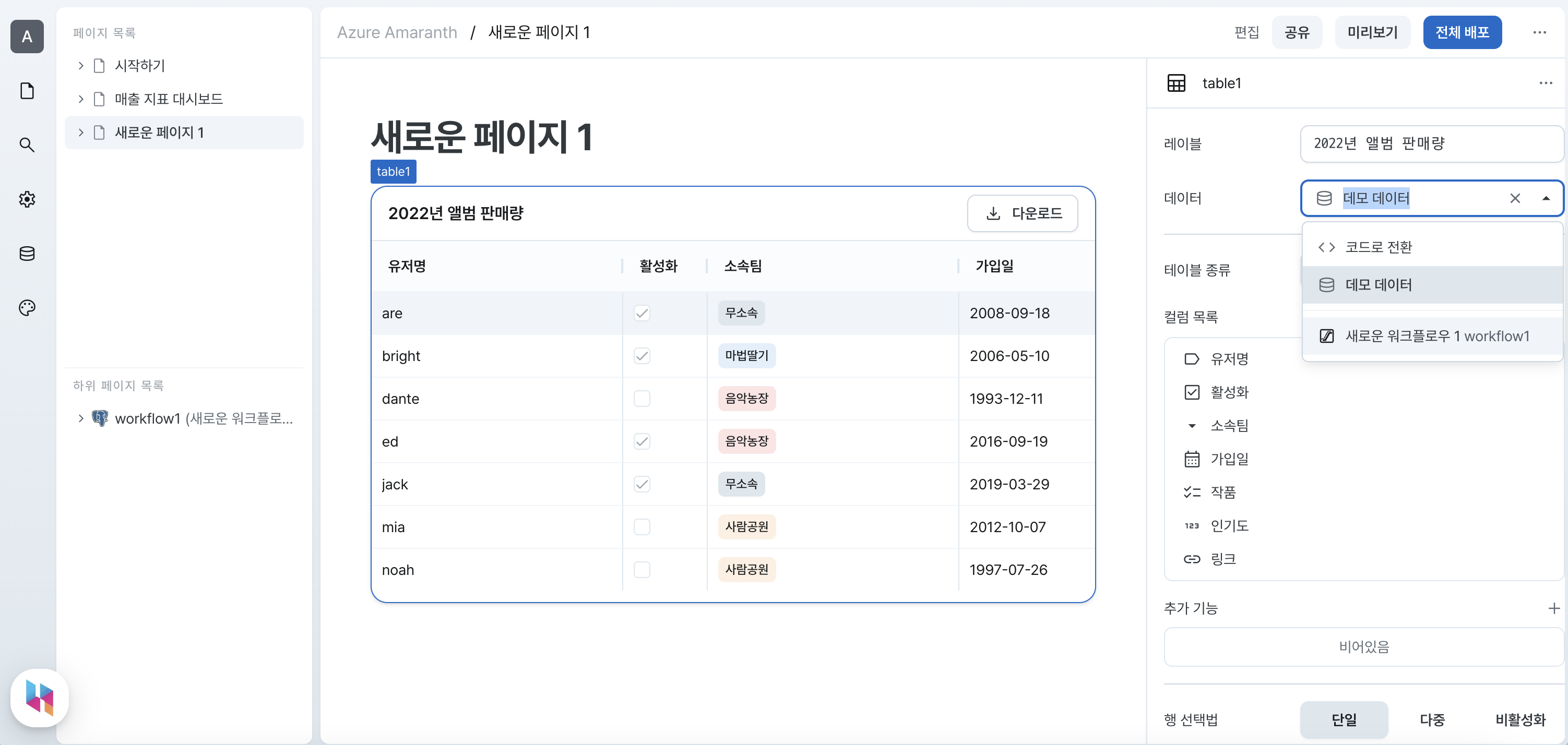This screenshot has height=745, width=1568.
Task: Open the pages icon in left sidebar
Action: coord(27,91)
